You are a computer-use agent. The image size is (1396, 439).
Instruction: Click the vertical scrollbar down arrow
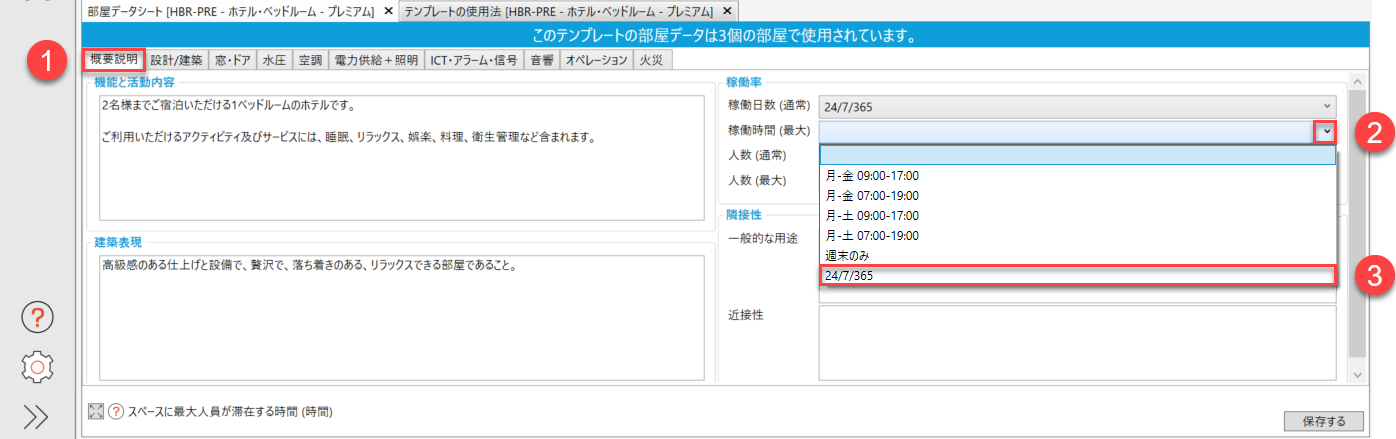click(x=1356, y=374)
